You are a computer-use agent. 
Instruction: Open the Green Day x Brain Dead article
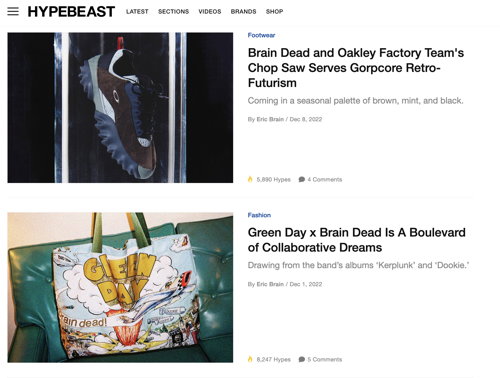(357, 240)
